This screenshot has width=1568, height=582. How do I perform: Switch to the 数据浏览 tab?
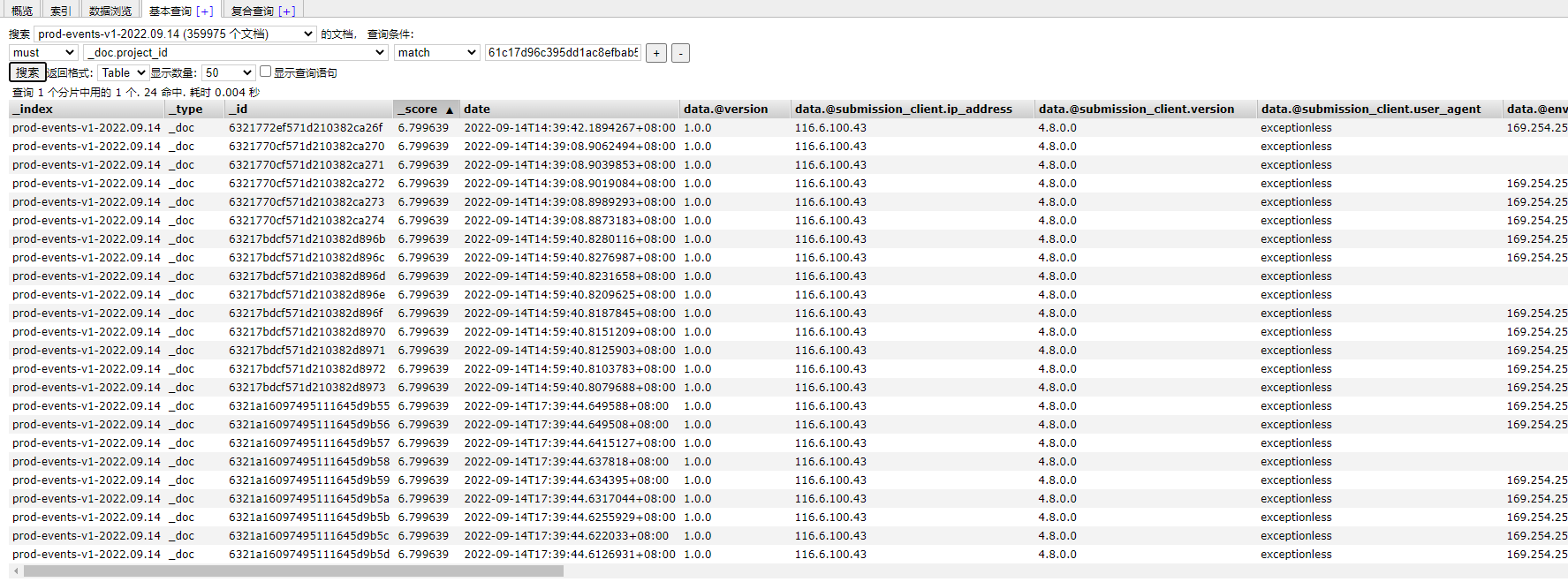click(110, 11)
